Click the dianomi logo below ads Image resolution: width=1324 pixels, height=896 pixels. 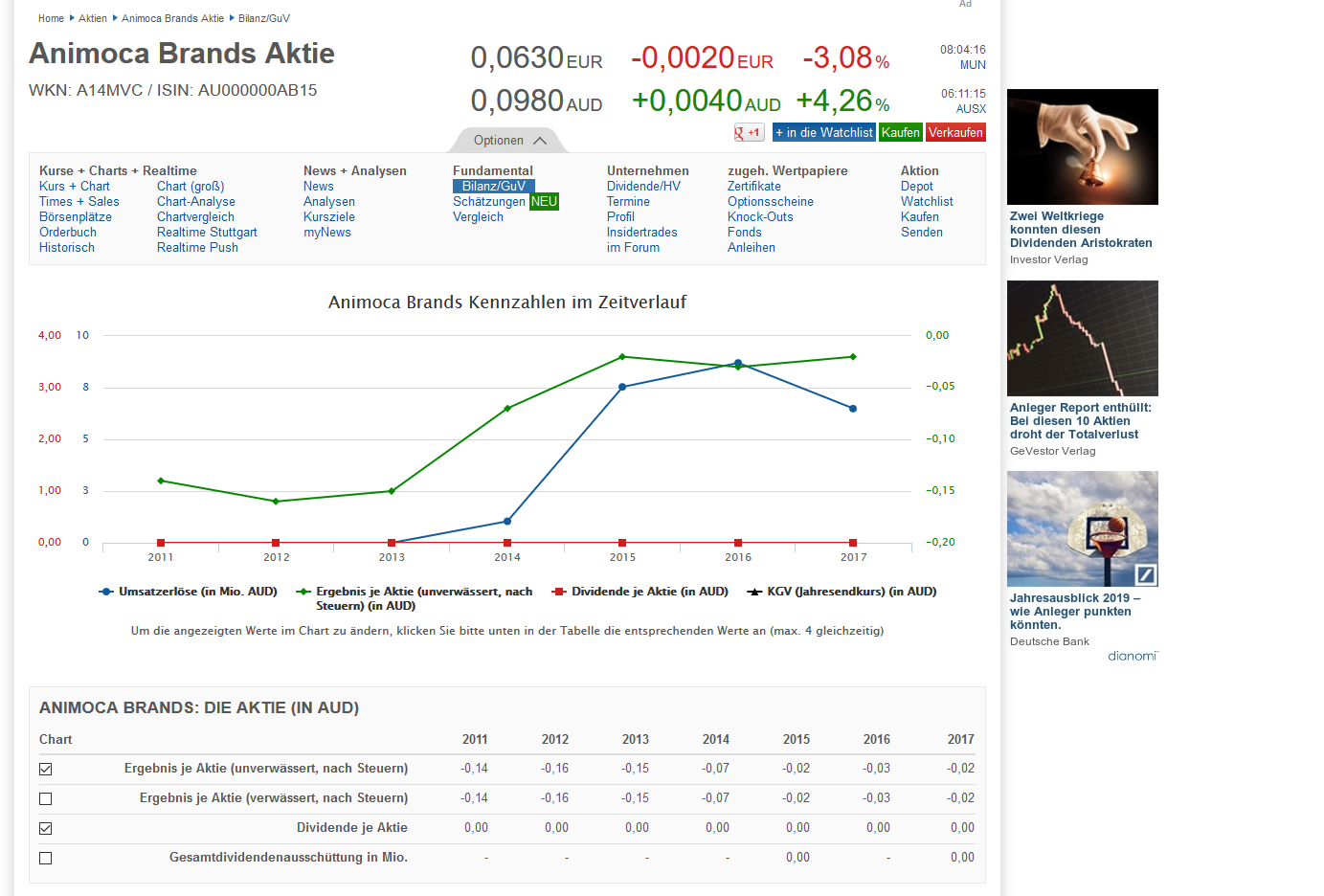(x=1133, y=656)
